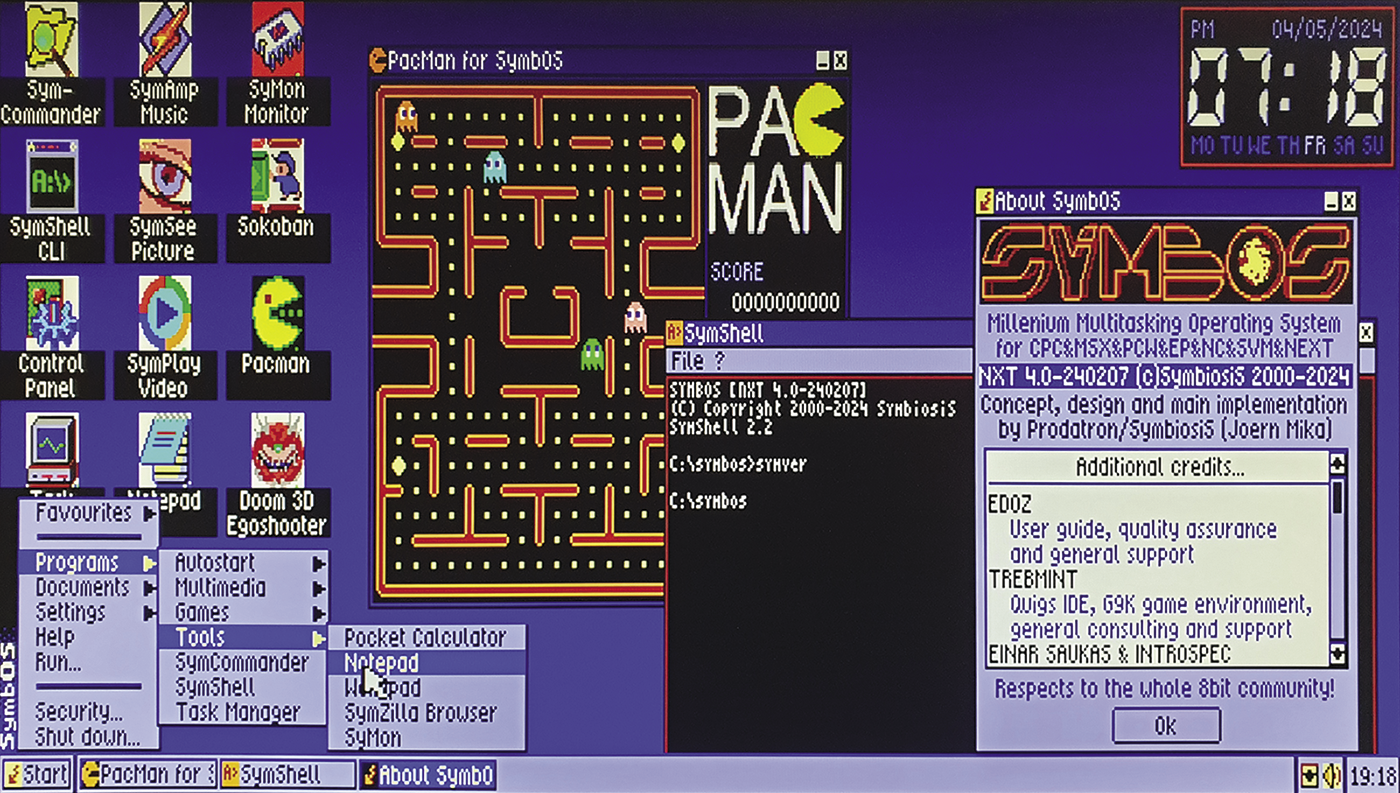Launch Pocket Calculator from Tools submenu
Viewport: 1400px width, 793px height.
click(426, 638)
